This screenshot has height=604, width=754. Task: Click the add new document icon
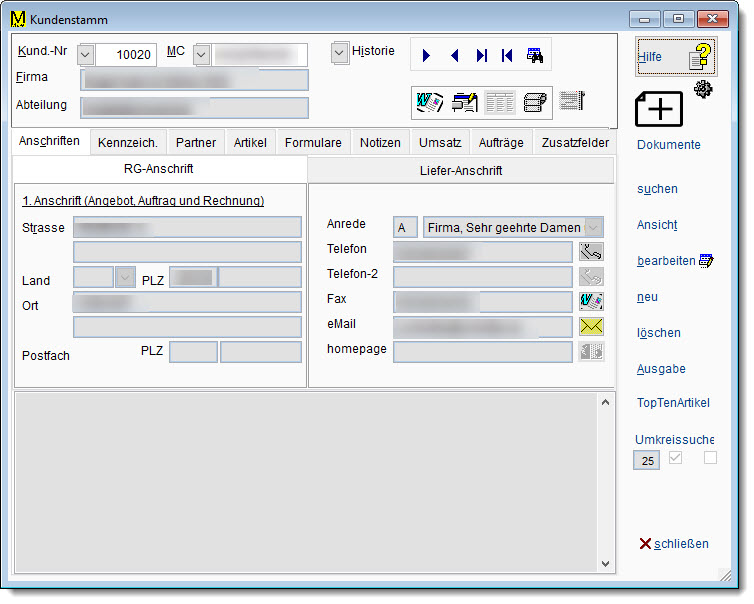coord(659,108)
